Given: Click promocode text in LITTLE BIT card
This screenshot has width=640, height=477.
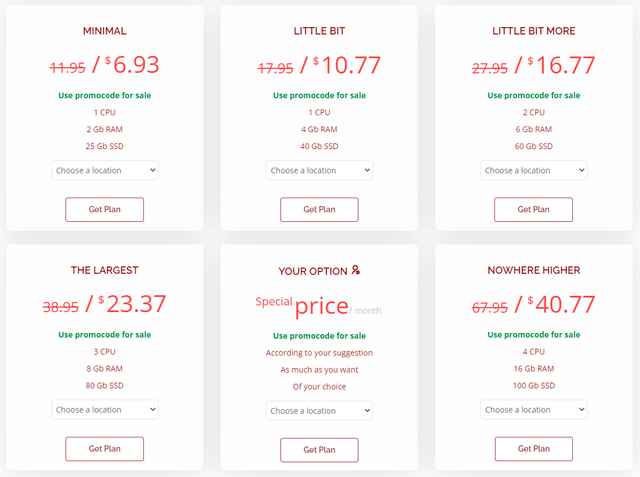Looking at the screenshot, I should tap(319, 95).
